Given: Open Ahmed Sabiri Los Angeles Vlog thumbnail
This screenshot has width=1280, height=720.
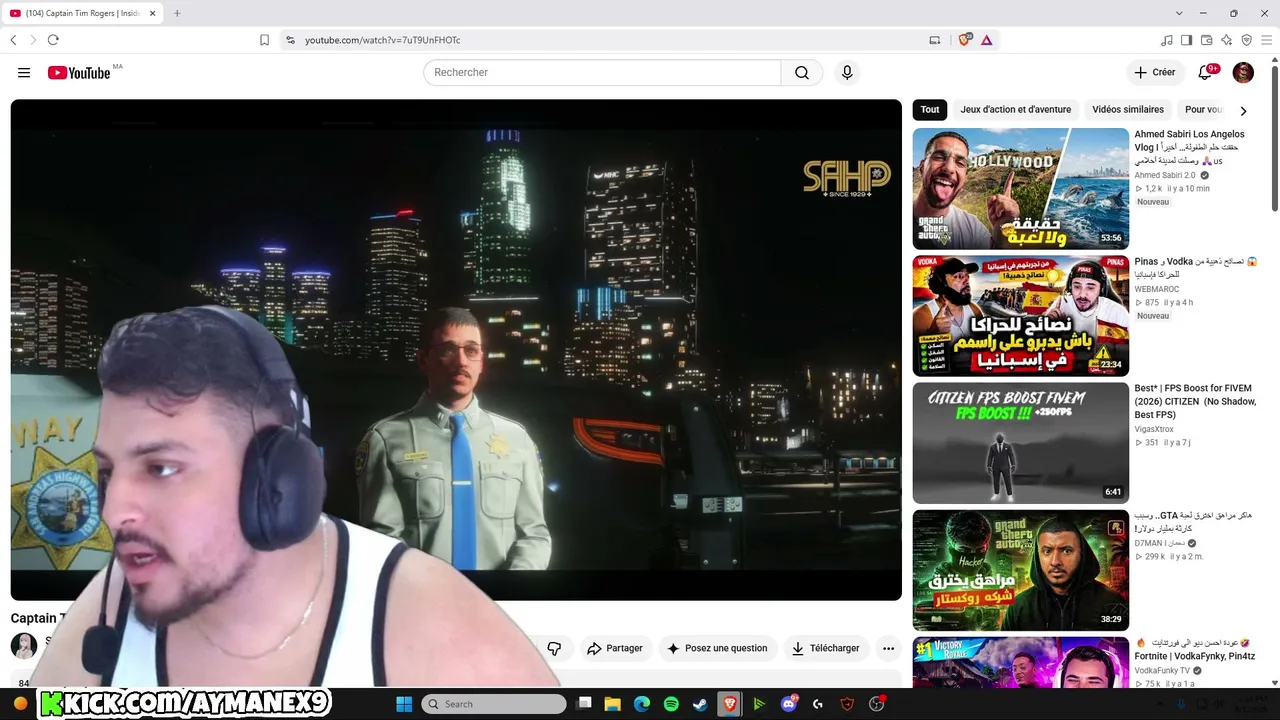Looking at the screenshot, I should click(1020, 188).
